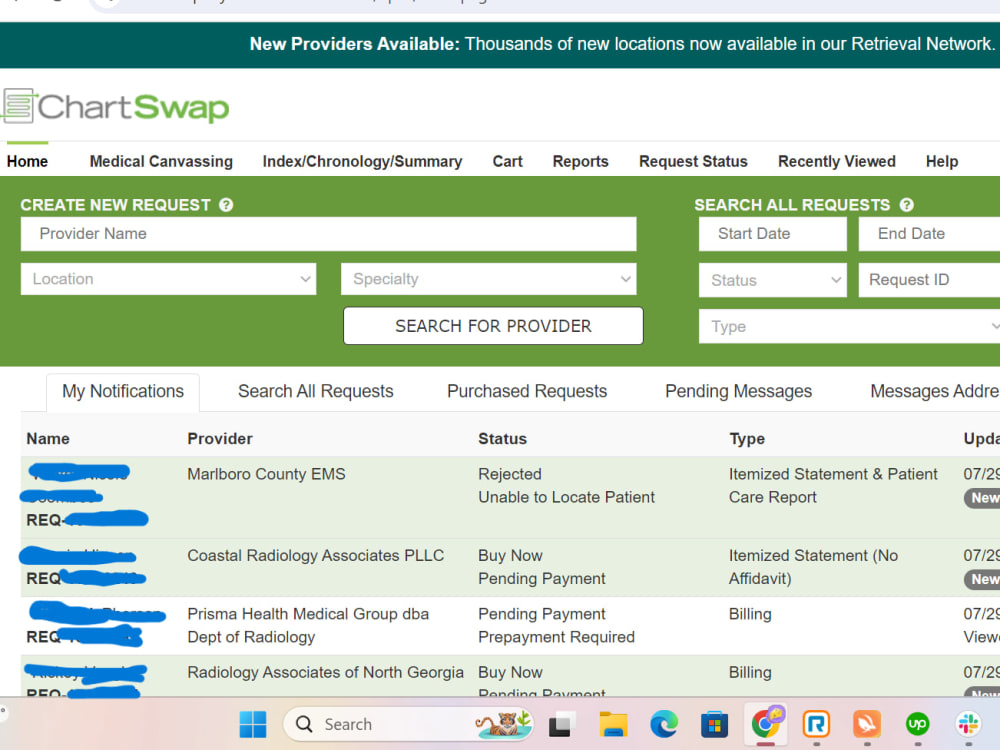Screen dimensions: 1000x750
Task: Open the Cart menu item
Action: click(x=508, y=161)
